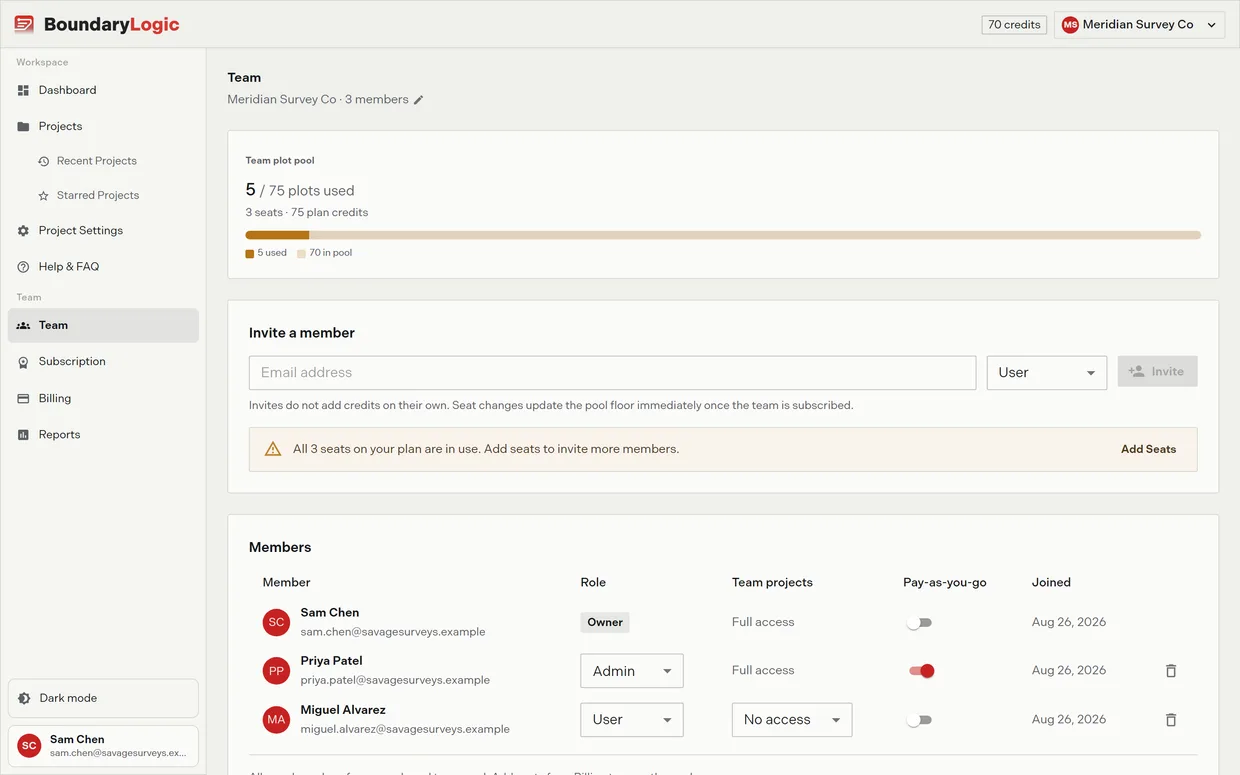Disable pay-as-you-go for Priya Patel
Screen dimensions: 1240x775
coord(921,671)
